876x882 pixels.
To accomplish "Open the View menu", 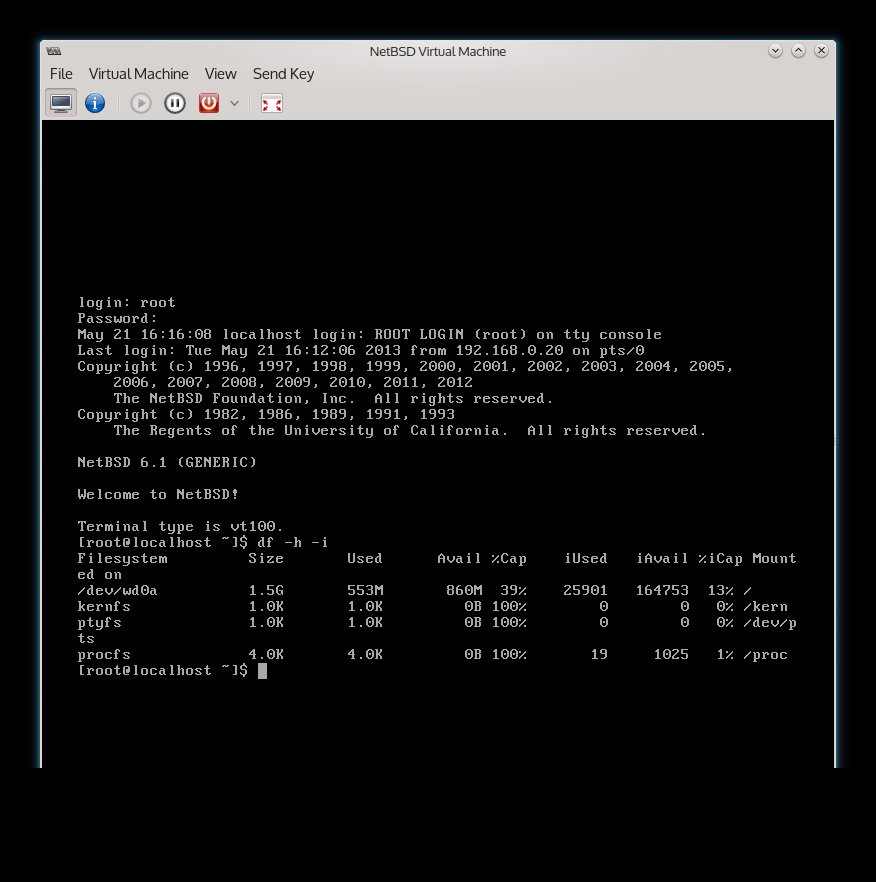I will [221, 74].
